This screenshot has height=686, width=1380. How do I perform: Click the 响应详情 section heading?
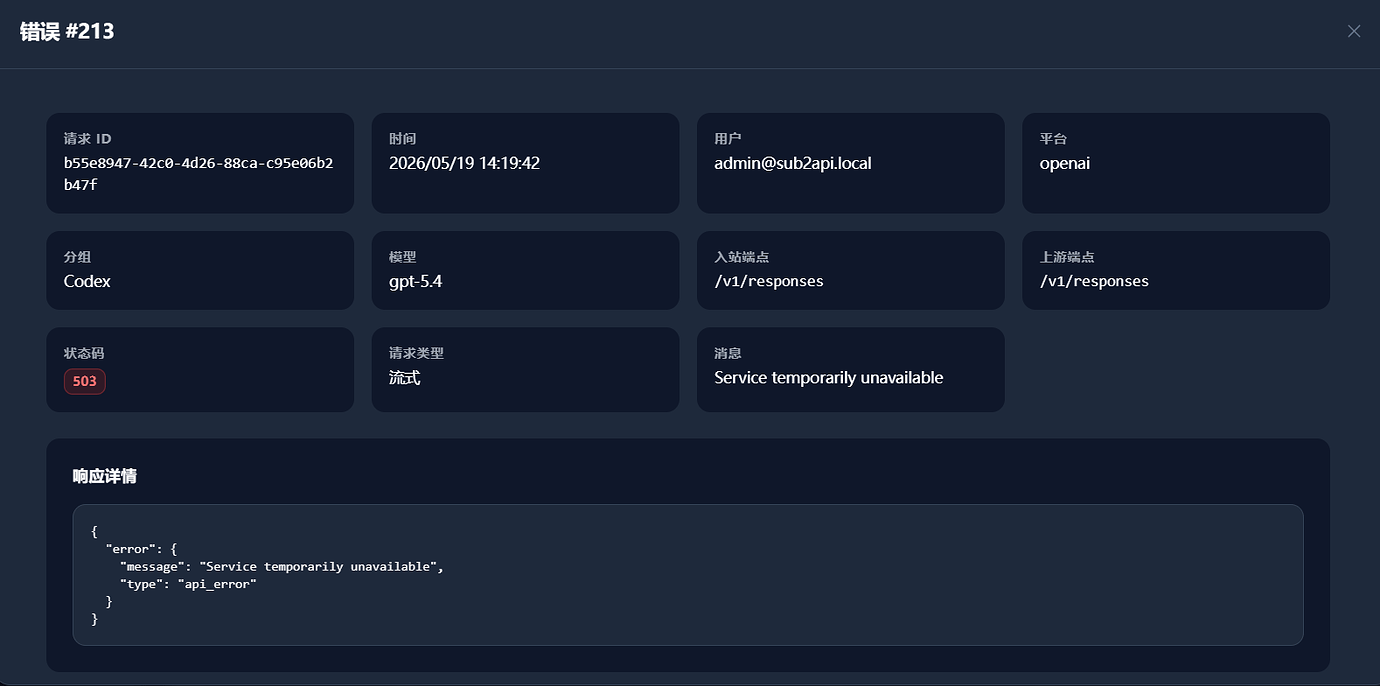tap(105, 476)
